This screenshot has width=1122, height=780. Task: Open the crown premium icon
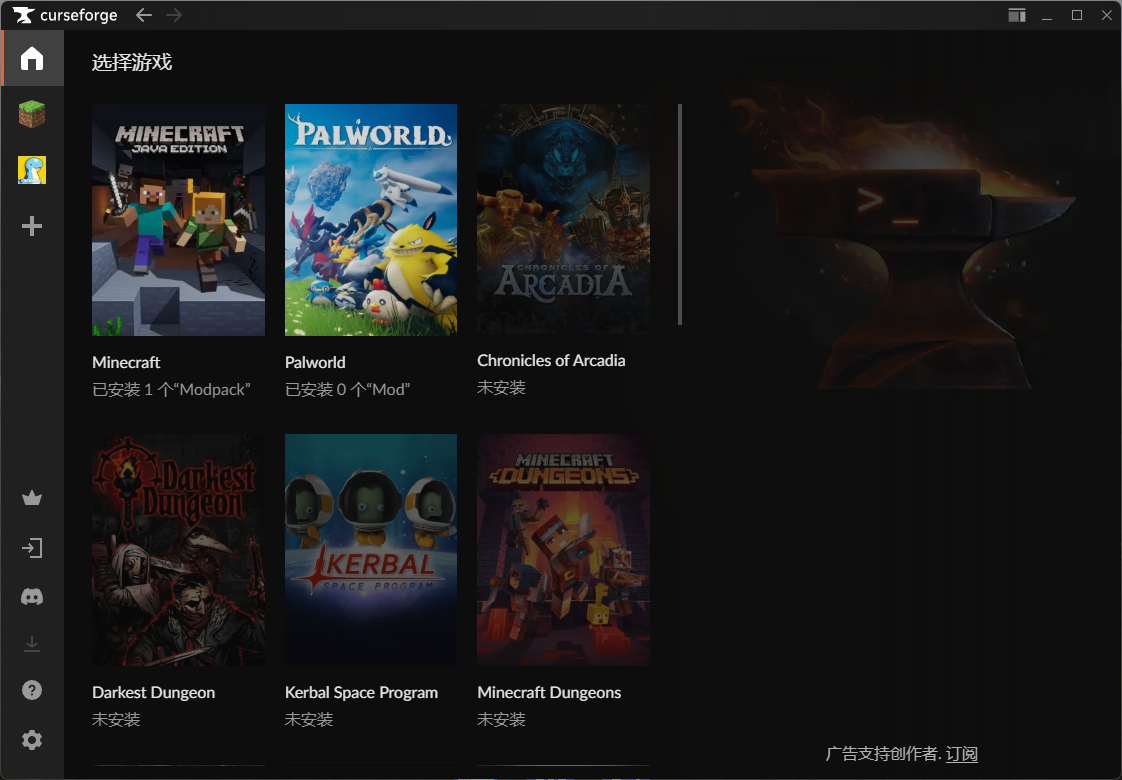[x=32, y=498]
